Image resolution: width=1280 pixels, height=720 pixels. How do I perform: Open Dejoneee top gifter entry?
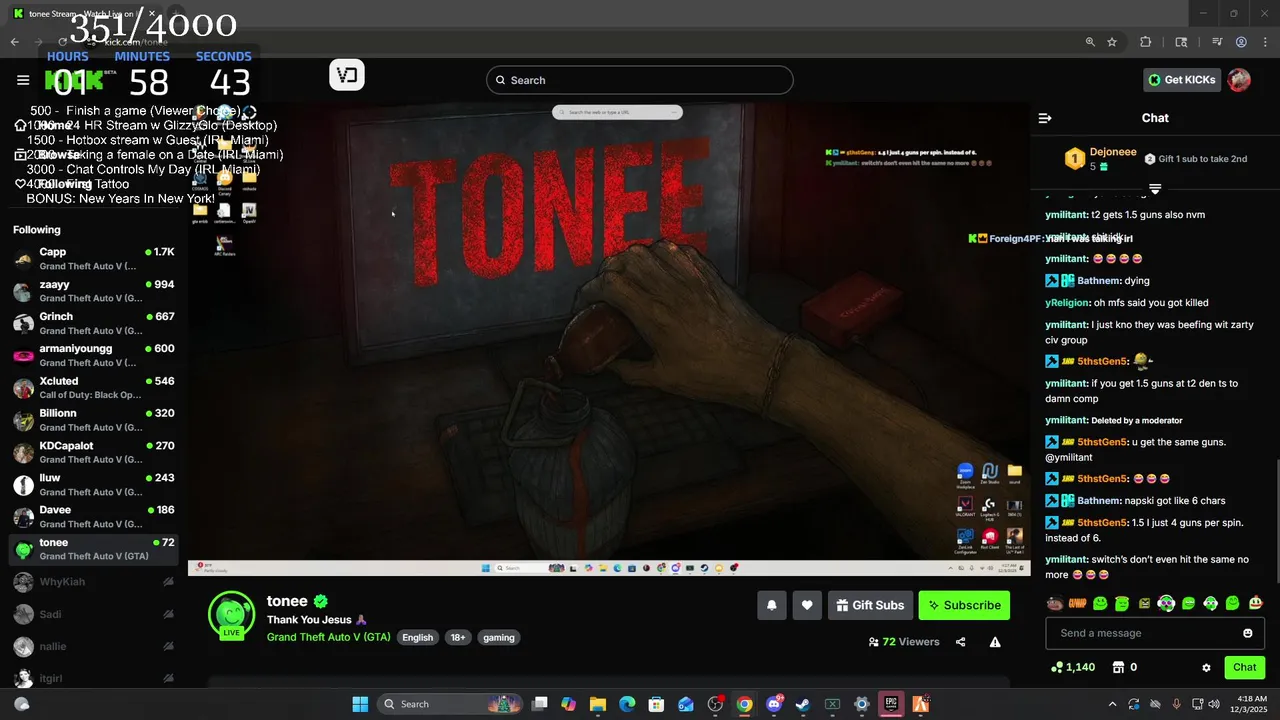click(x=1101, y=158)
